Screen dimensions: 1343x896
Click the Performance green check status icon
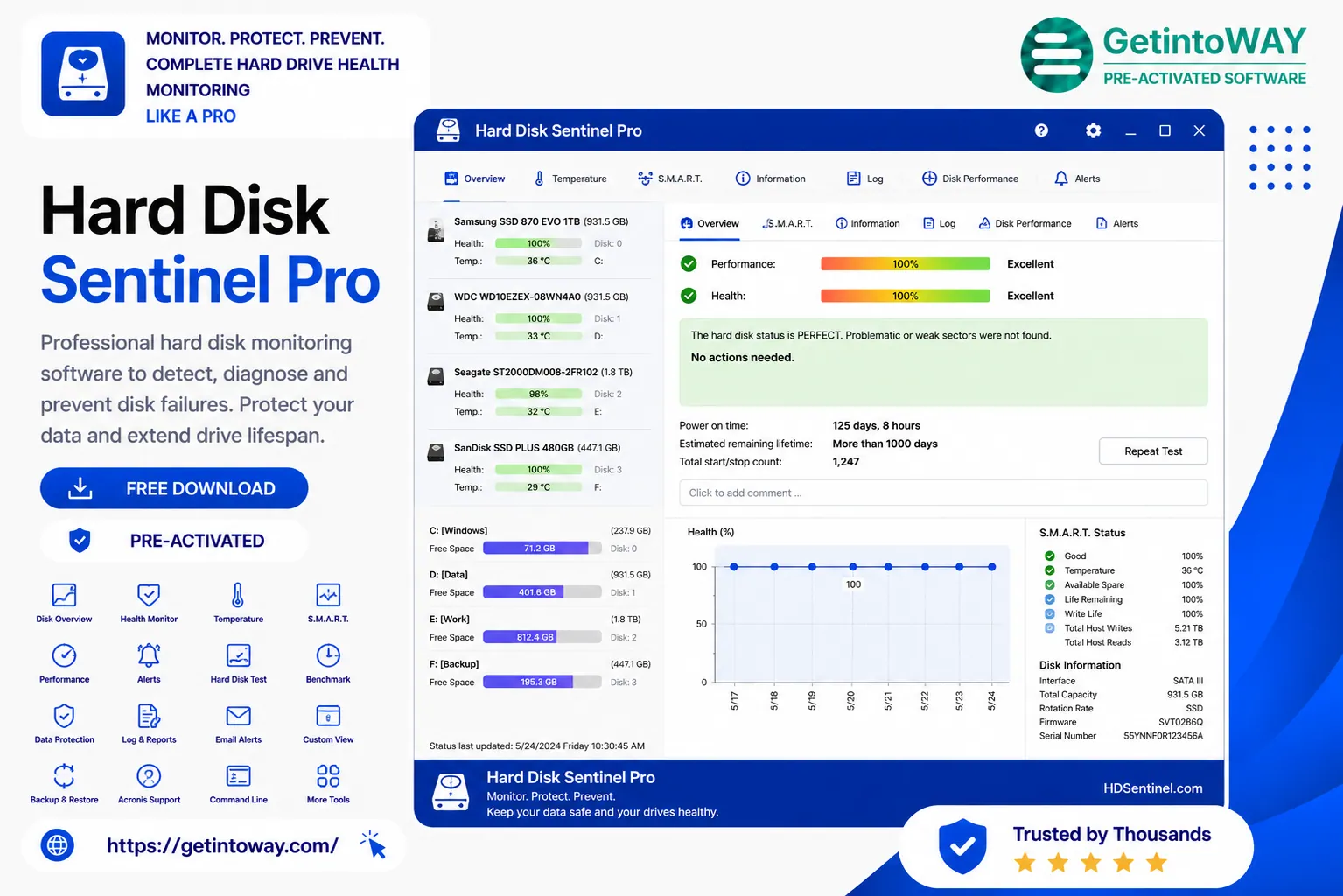pos(689,263)
